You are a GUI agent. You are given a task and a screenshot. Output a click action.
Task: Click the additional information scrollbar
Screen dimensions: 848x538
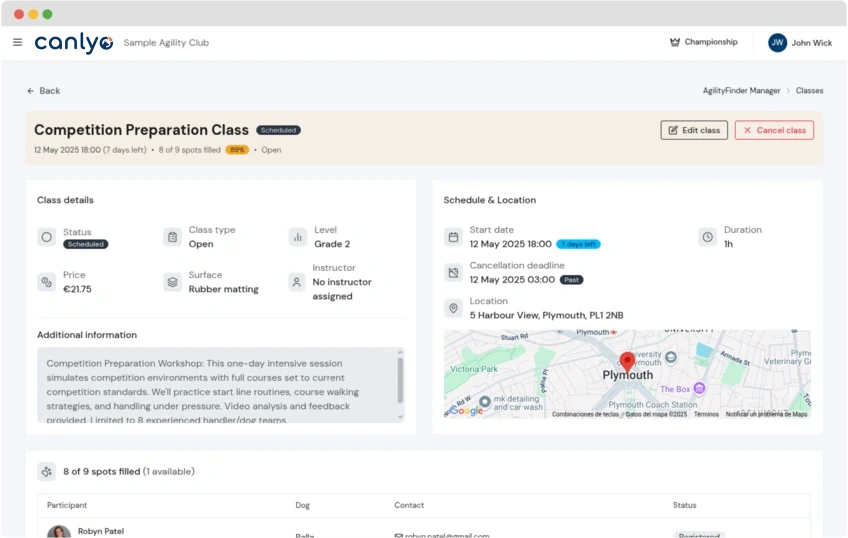click(400, 381)
